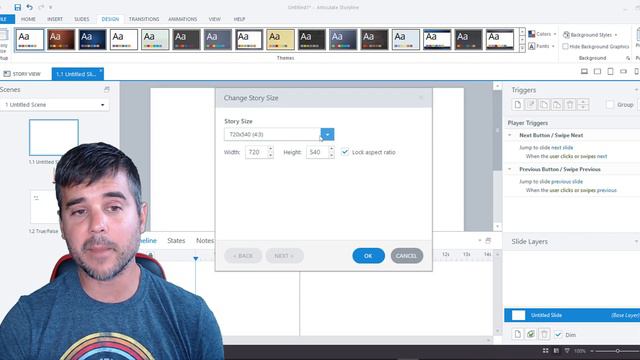Collapse the Next Button / Swipe Next trigger group
The image size is (640, 360).
[x=510, y=135]
